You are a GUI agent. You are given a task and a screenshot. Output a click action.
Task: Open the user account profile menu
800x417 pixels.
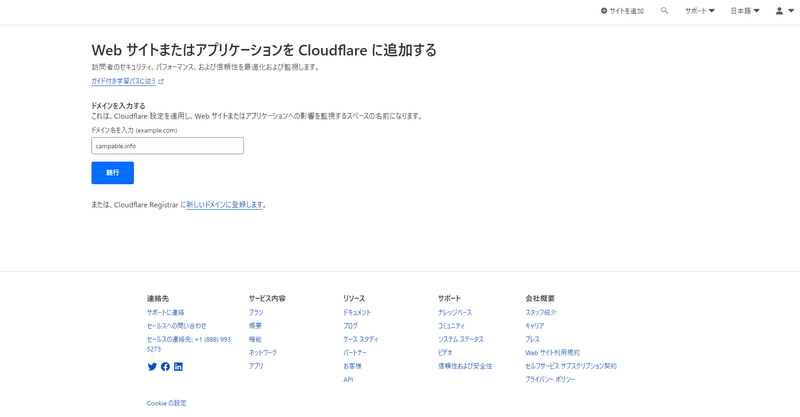[785, 11]
